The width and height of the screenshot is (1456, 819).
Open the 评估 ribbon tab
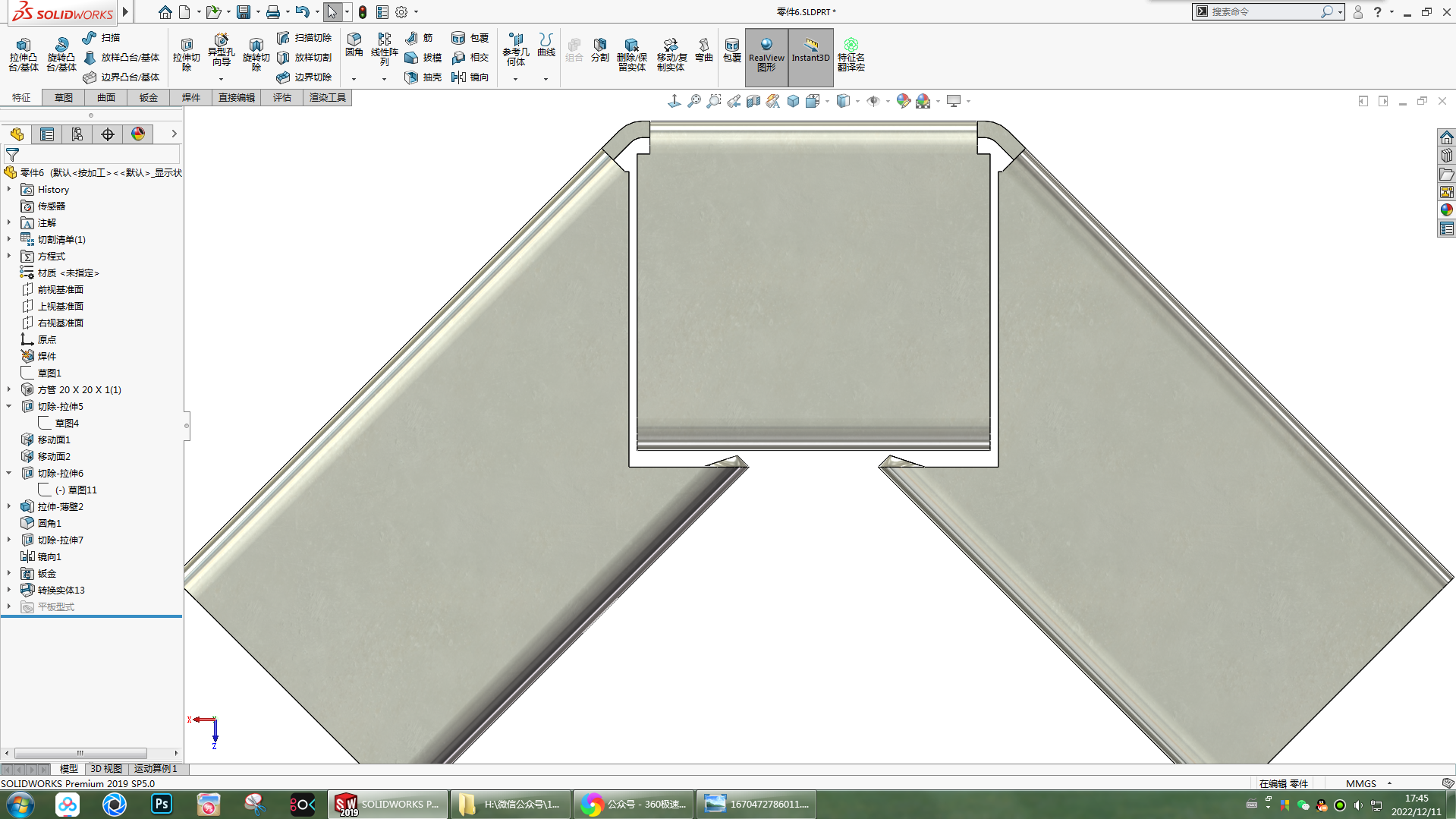(282, 97)
